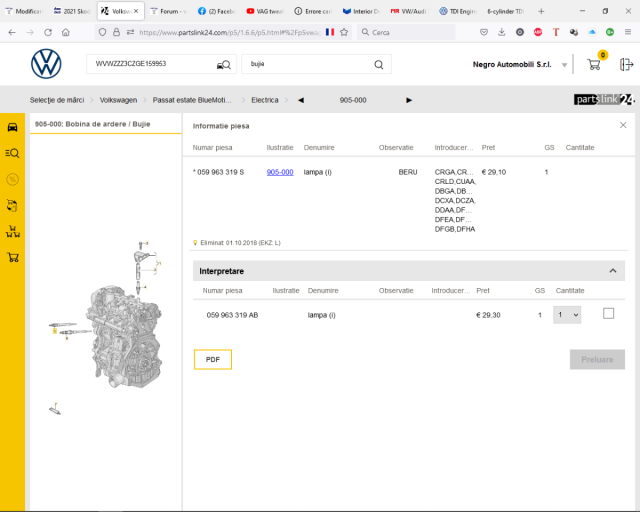Select Volkswagen in the breadcrumb
Image resolution: width=640 pixels, height=512 pixels.
(x=118, y=100)
